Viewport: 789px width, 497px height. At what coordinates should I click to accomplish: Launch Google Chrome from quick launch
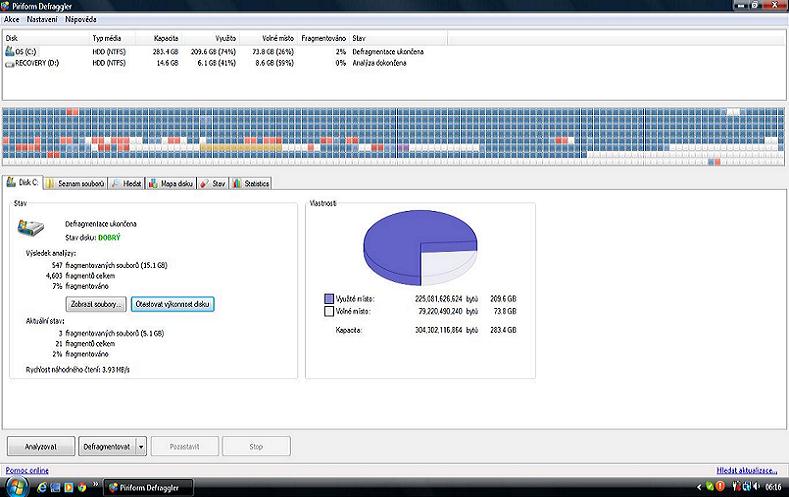coord(82,487)
